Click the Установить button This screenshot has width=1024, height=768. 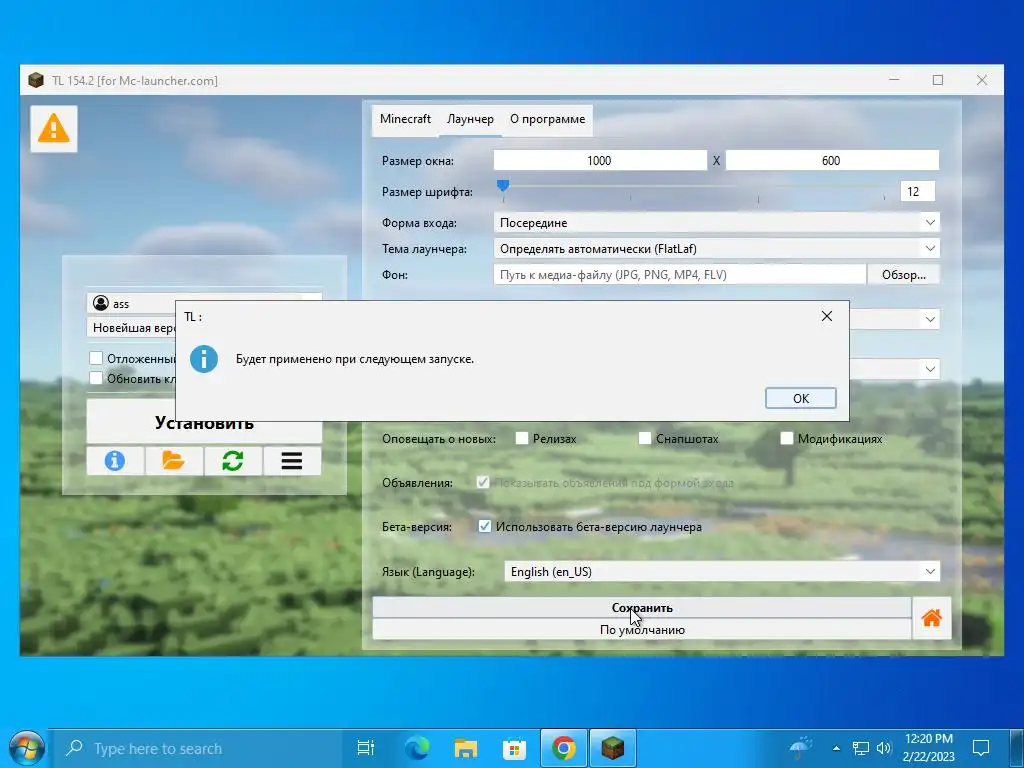click(204, 423)
